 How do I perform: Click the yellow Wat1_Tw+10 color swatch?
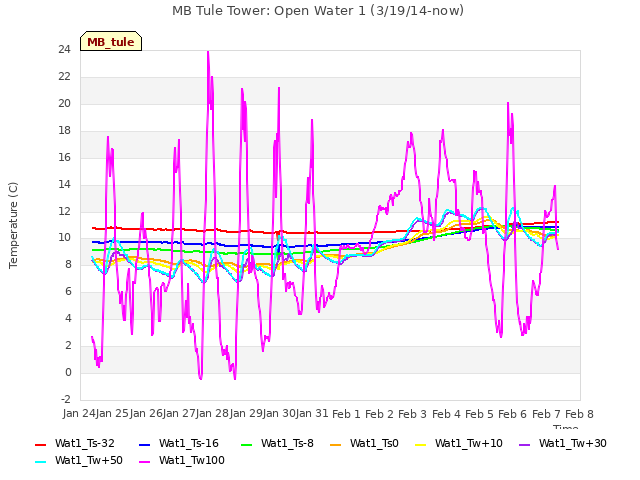(420, 444)
